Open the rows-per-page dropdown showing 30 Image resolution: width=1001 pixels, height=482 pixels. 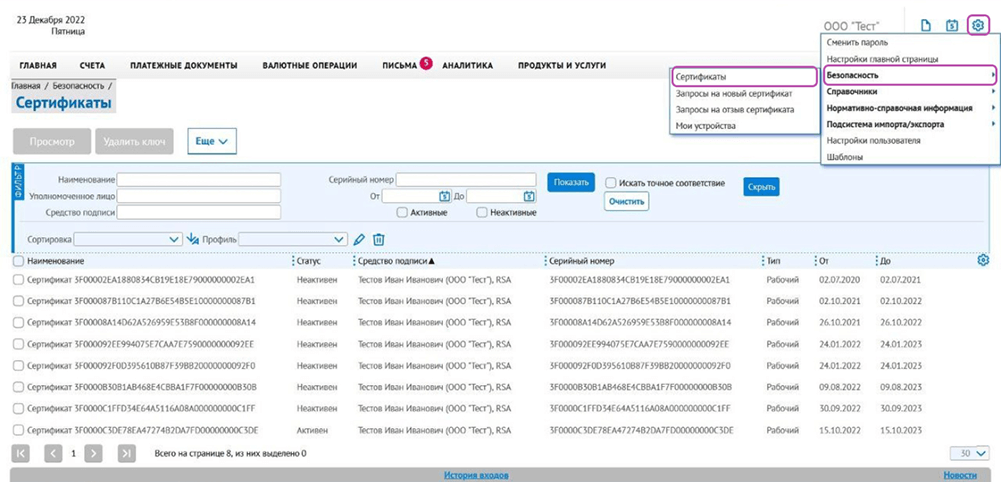[x=969, y=453]
